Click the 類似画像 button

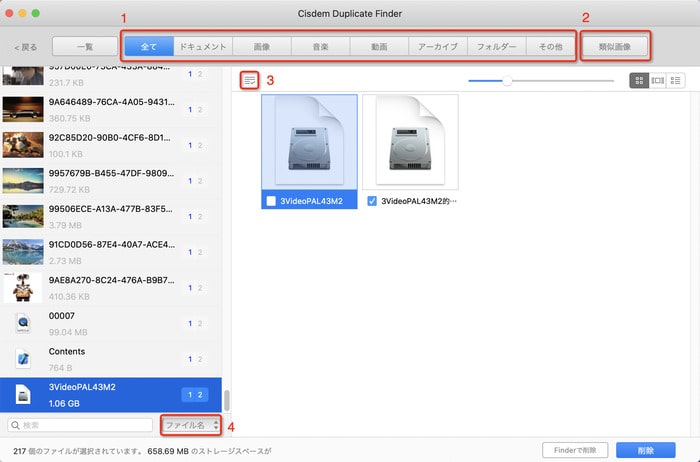click(x=615, y=46)
